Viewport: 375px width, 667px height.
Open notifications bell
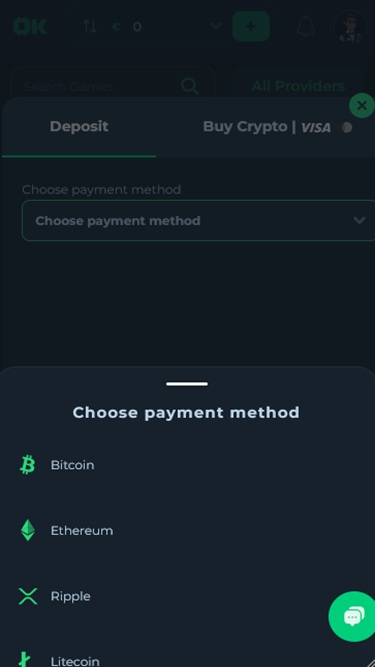[x=305, y=26]
